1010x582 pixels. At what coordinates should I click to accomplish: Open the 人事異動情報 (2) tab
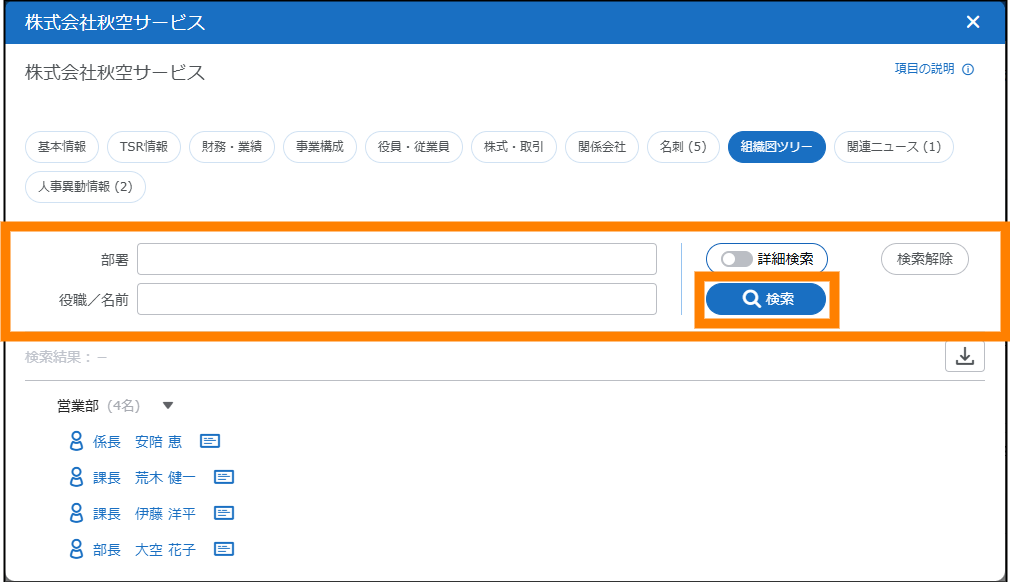click(x=85, y=186)
